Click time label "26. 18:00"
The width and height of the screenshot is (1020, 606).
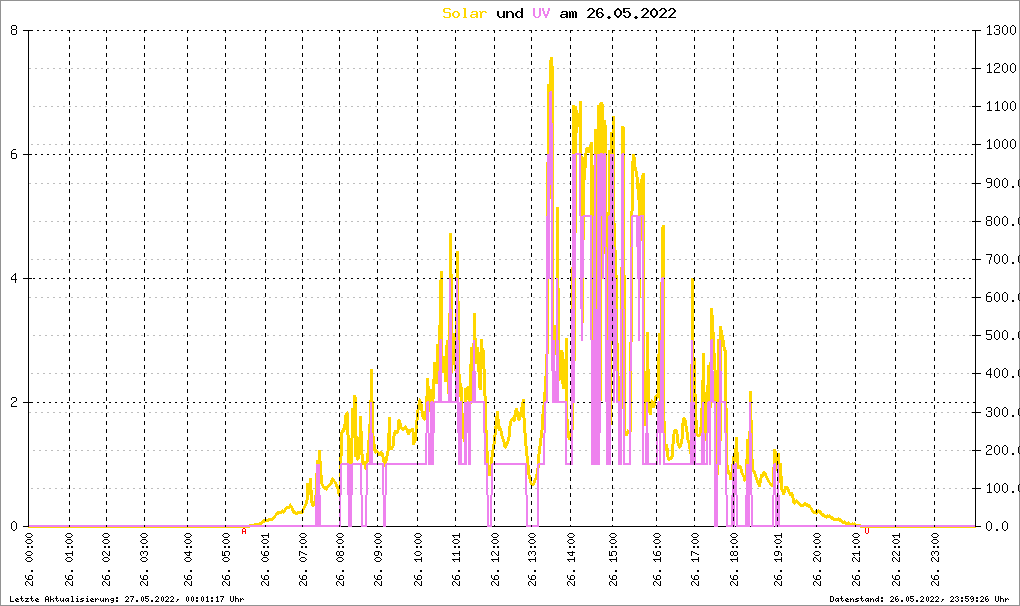click(x=734, y=559)
